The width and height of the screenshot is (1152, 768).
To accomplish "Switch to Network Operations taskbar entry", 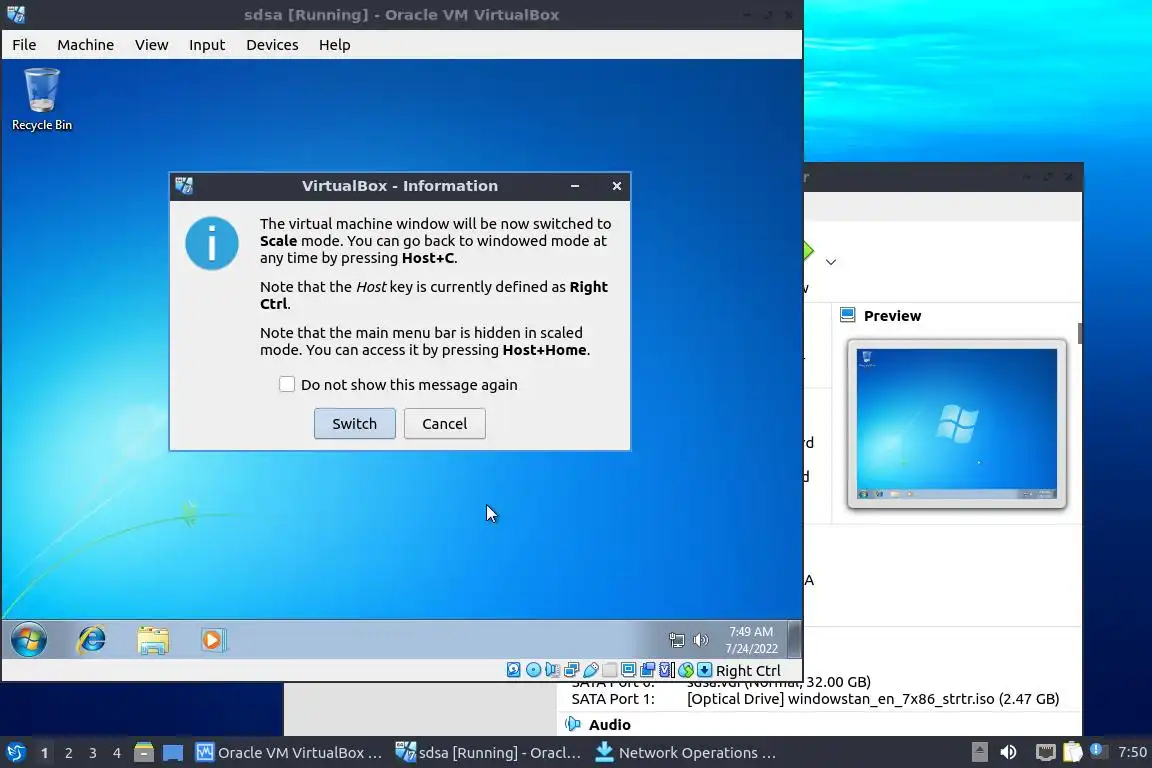I will tap(686, 753).
